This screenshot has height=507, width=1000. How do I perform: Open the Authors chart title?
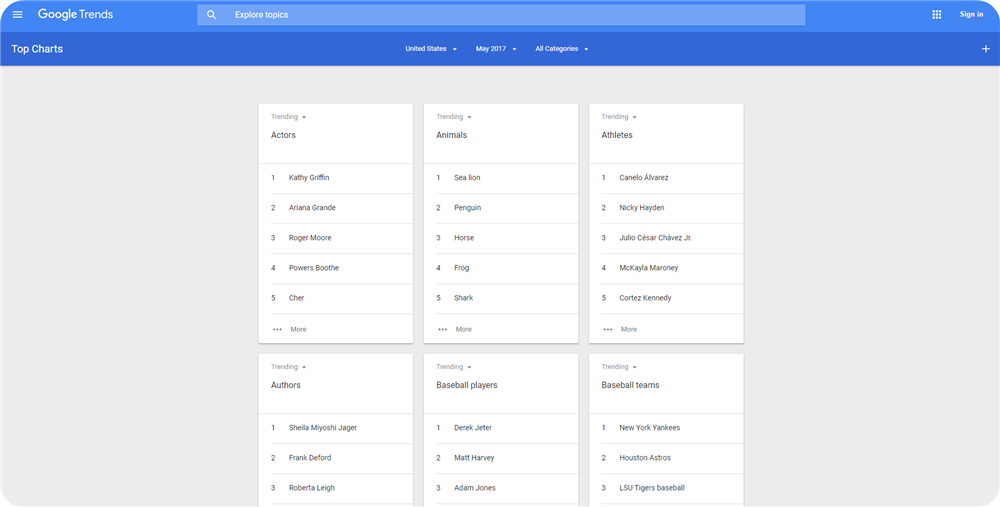point(286,385)
